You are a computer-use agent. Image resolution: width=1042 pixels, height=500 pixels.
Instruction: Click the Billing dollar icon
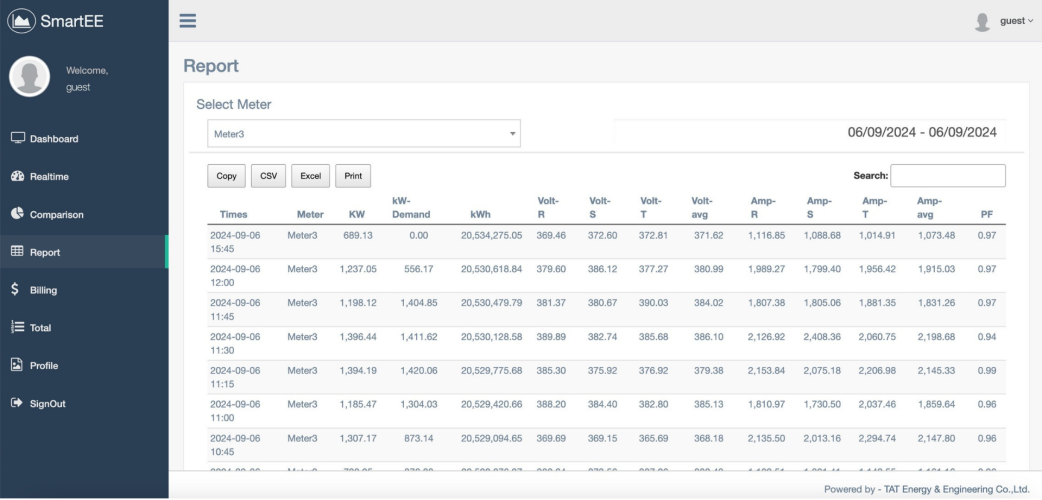[x=15, y=290]
